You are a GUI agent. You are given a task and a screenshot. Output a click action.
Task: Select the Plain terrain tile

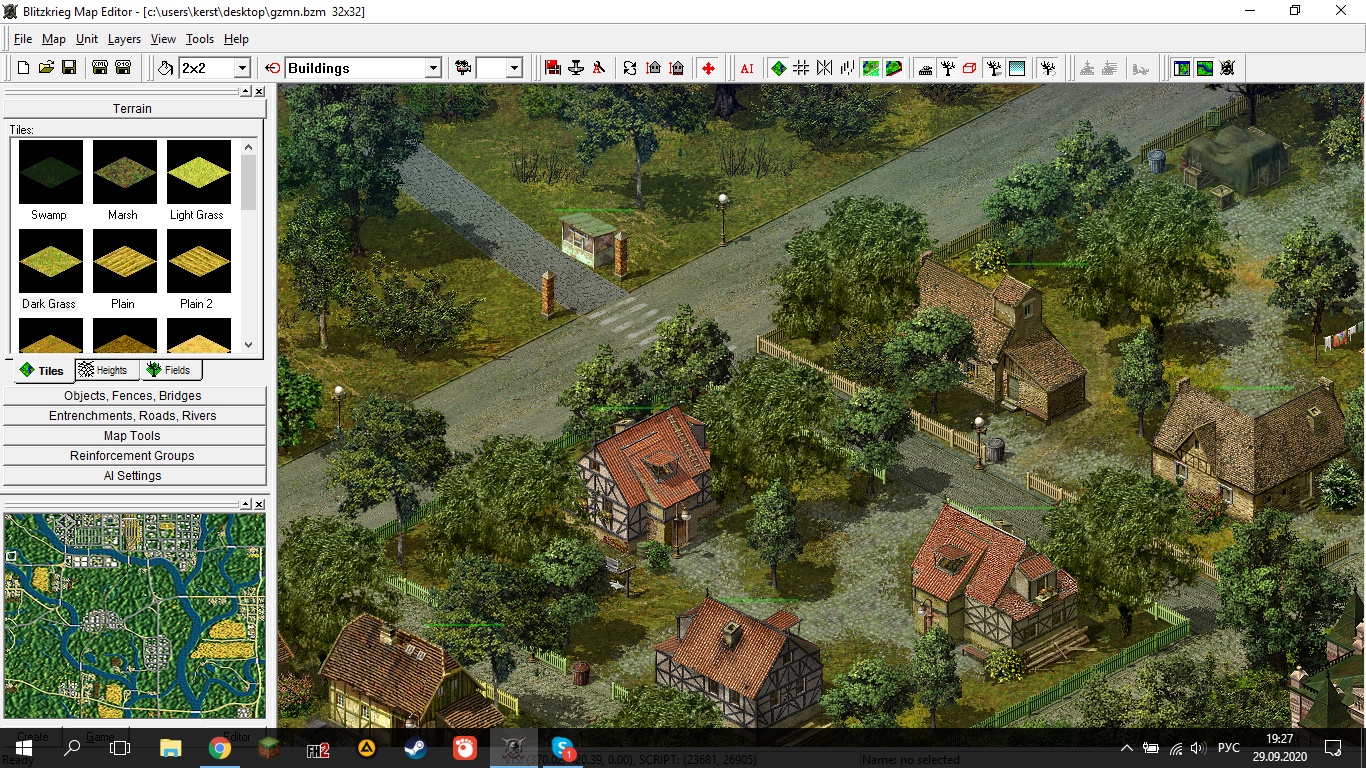pyautogui.click(x=124, y=261)
